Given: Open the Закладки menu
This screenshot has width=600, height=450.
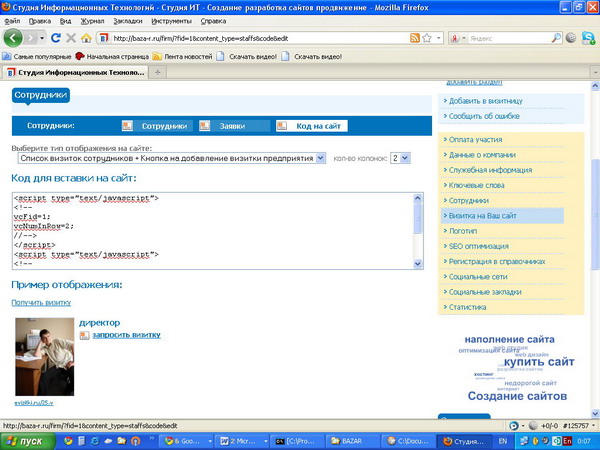Looking at the screenshot, I should click(x=128, y=21).
